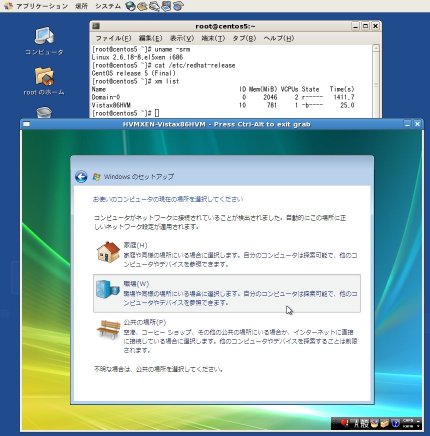Open terminal window menu icon in title bar
This screenshot has height=436, width=430.
point(96,26)
